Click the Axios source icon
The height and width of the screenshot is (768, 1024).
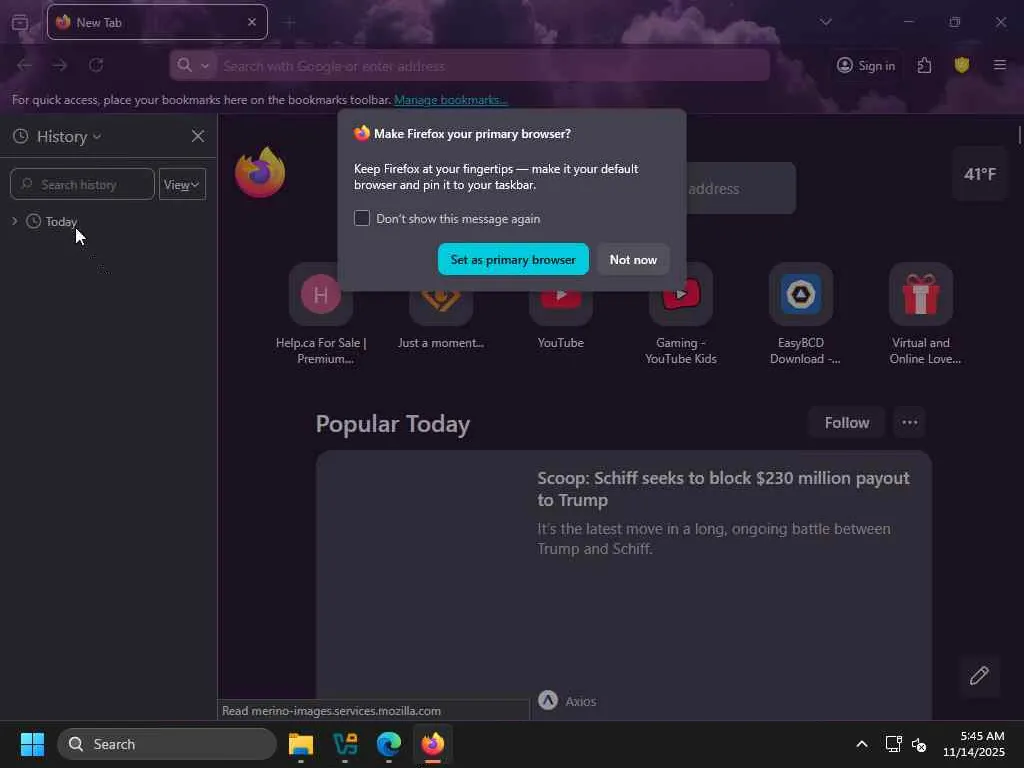[x=548, y=700]
